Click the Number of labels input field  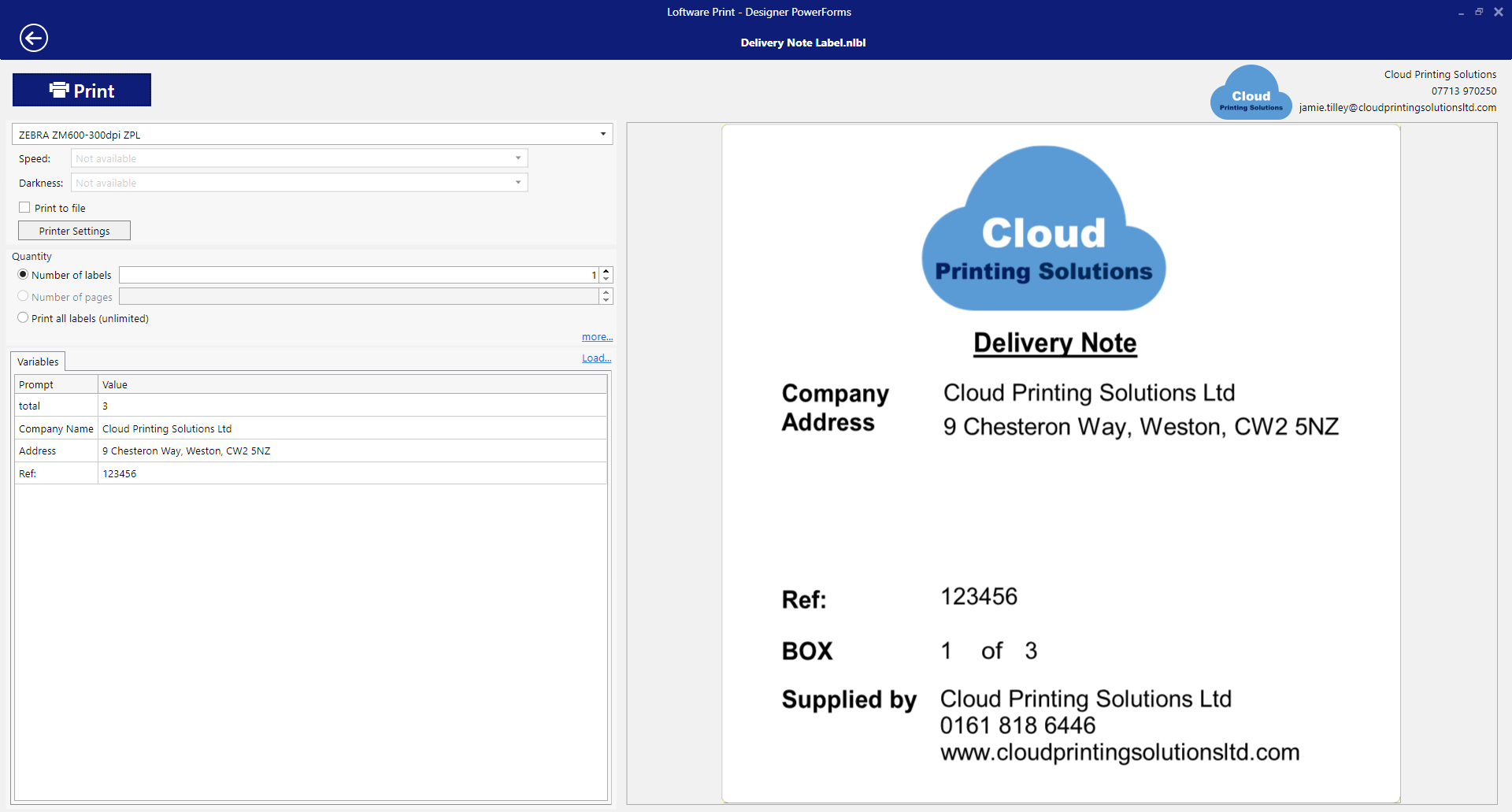coord(359,275)
